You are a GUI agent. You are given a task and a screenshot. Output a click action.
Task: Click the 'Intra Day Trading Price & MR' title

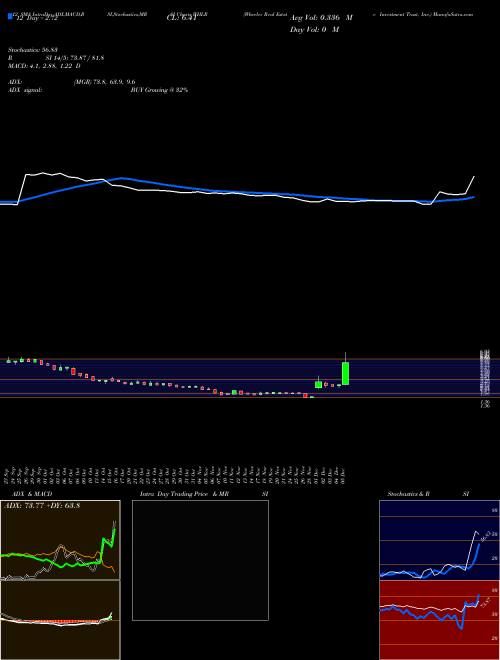[x=185, y=494]
